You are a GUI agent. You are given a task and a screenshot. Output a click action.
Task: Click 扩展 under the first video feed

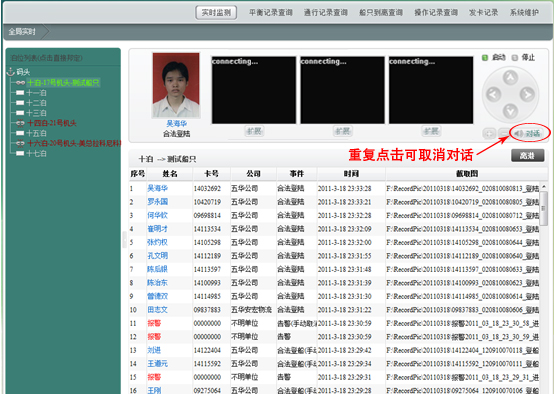point(254,131)
